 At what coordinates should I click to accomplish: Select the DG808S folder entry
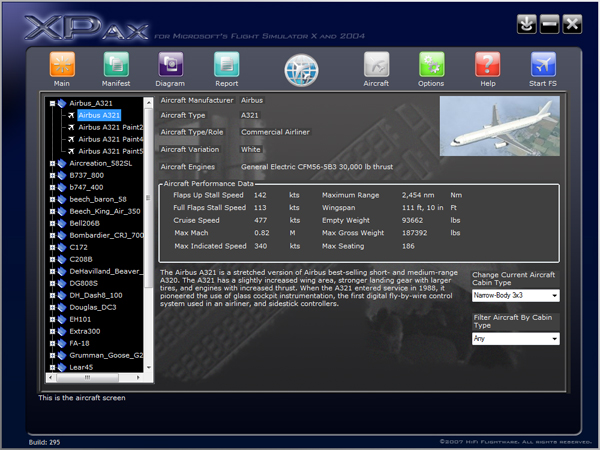pyautogui.click(x=83, y=284)
